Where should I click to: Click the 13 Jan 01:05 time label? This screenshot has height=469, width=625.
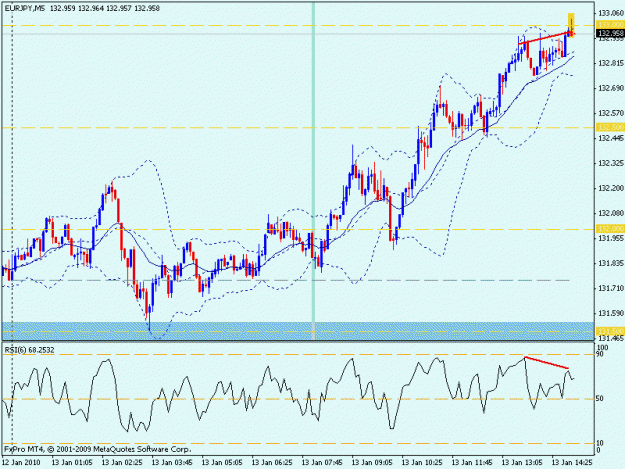pos(72,462)
